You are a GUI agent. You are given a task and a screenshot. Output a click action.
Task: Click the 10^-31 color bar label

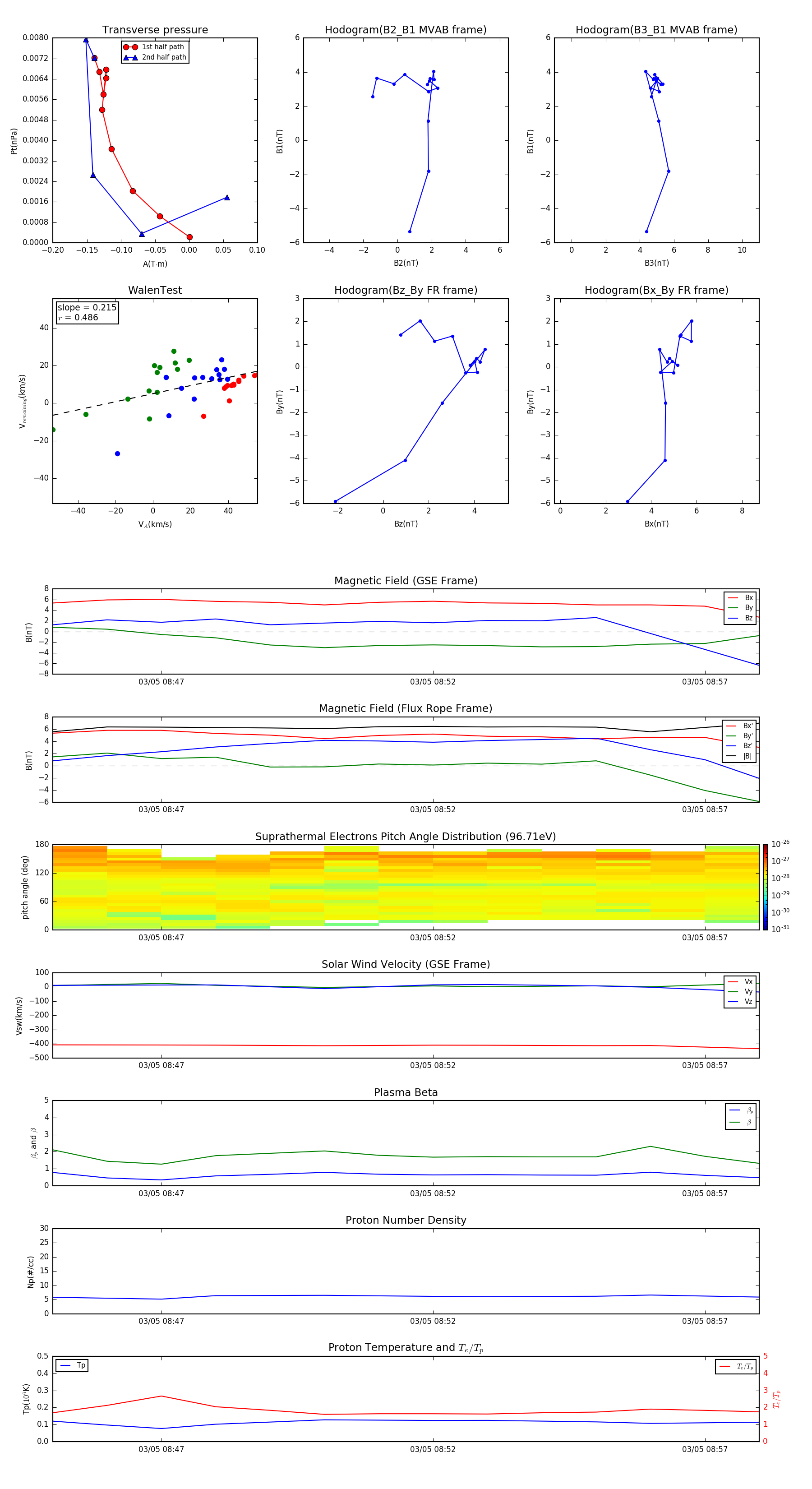[x=780, y=929]
